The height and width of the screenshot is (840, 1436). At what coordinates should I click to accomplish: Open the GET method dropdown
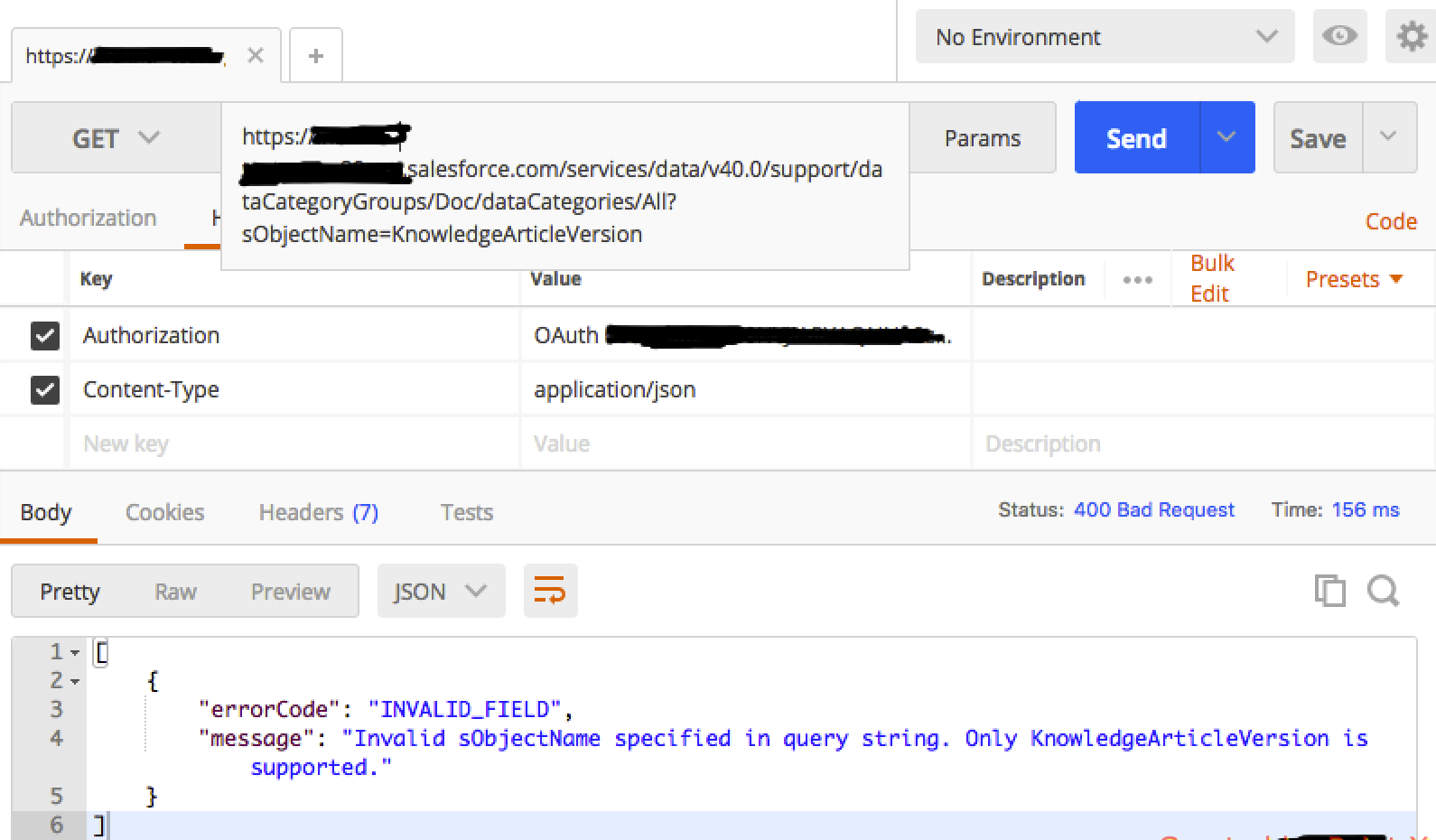tap(116, 138)
